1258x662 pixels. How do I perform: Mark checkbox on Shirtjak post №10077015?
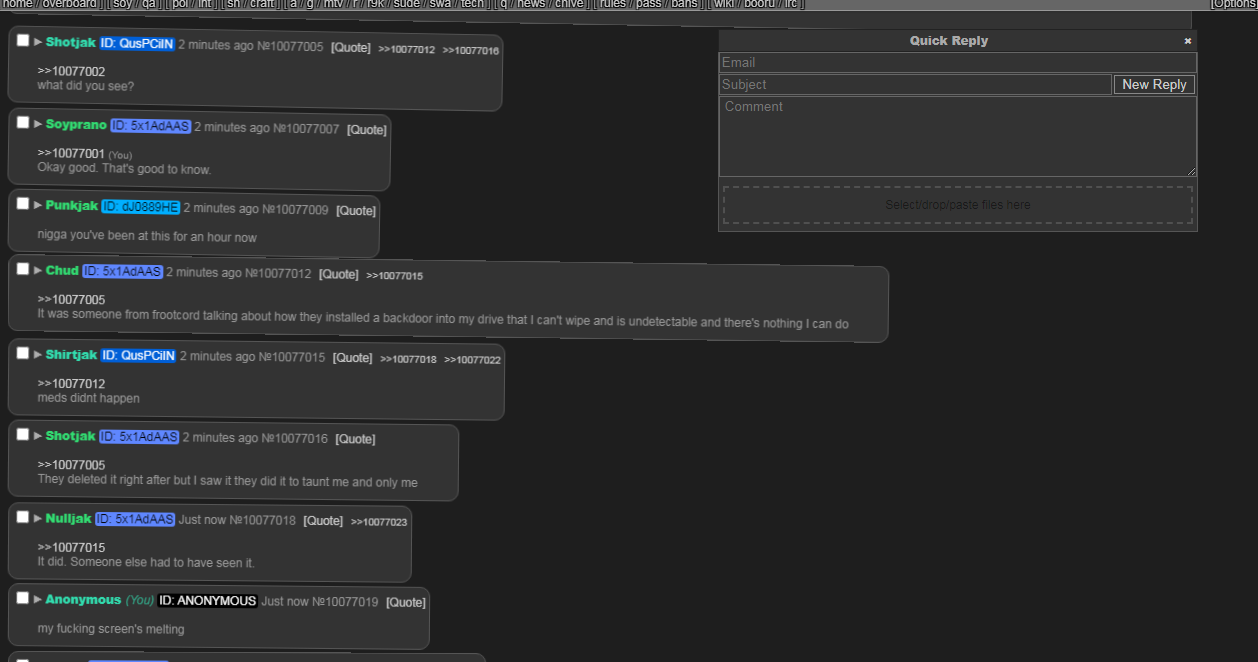[x=23, y=352]
